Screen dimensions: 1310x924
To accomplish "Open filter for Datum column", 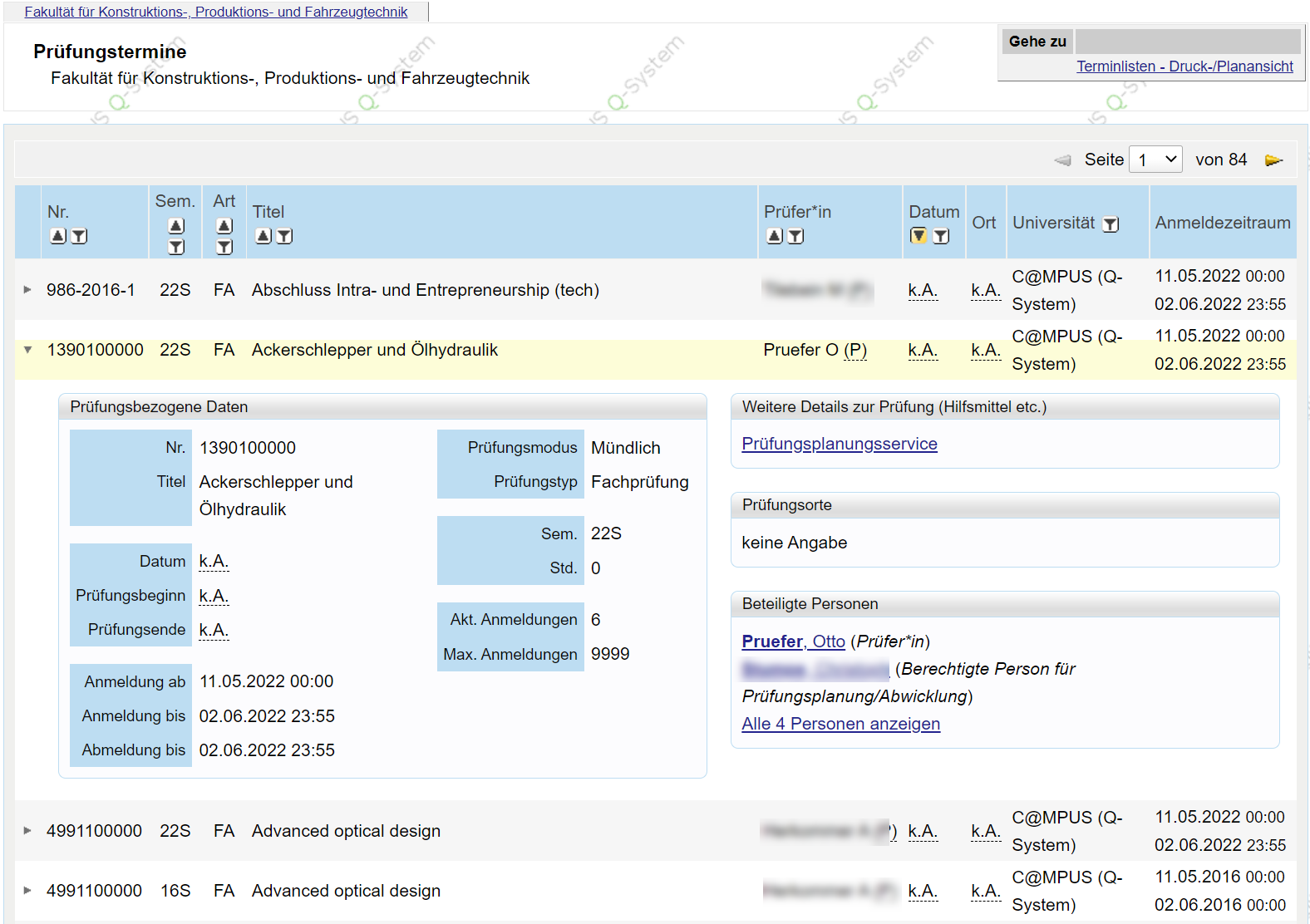I will click(941, 236).
